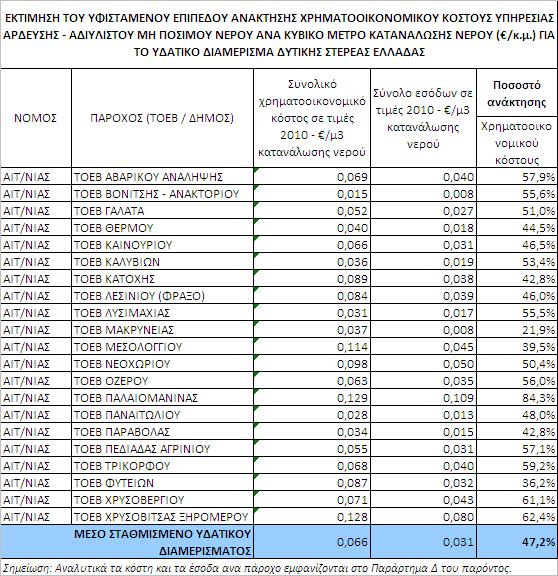The height and width of the screenshot is (576, 558).
Task: Select cost value 0,129
Action: pos(312,398)
